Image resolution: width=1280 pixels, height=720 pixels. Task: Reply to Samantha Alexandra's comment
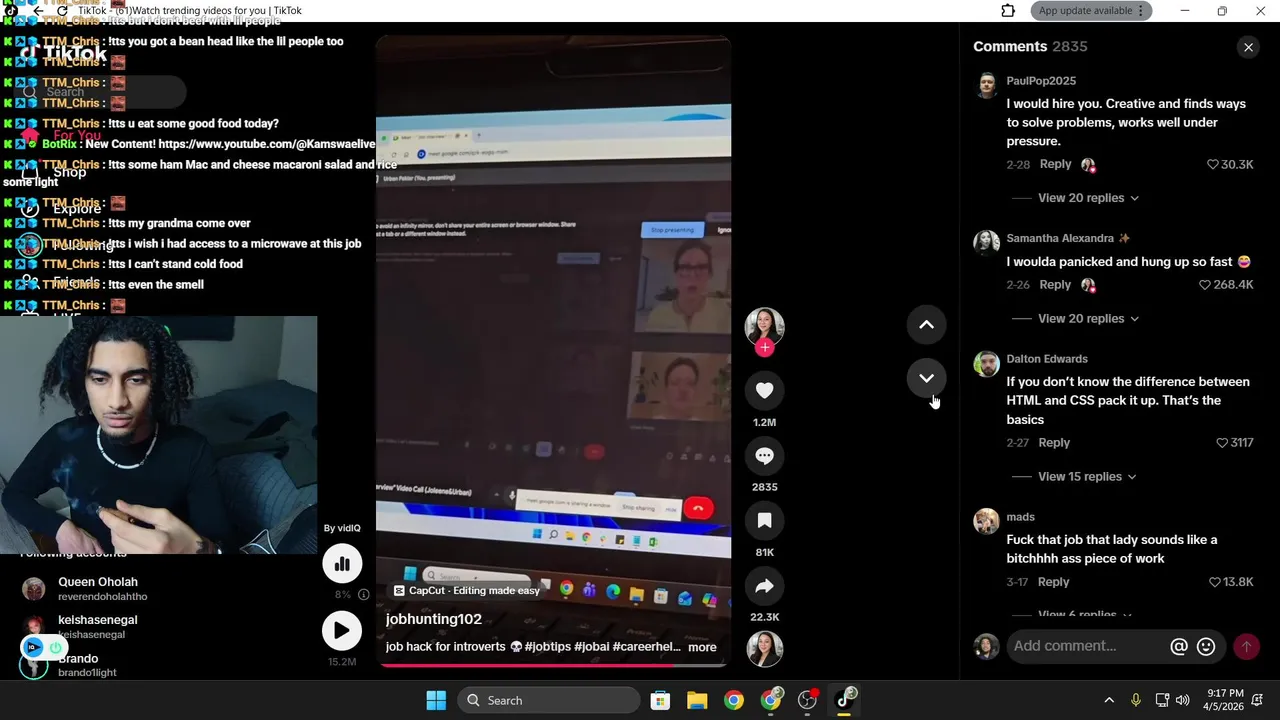pos(1055,285)
